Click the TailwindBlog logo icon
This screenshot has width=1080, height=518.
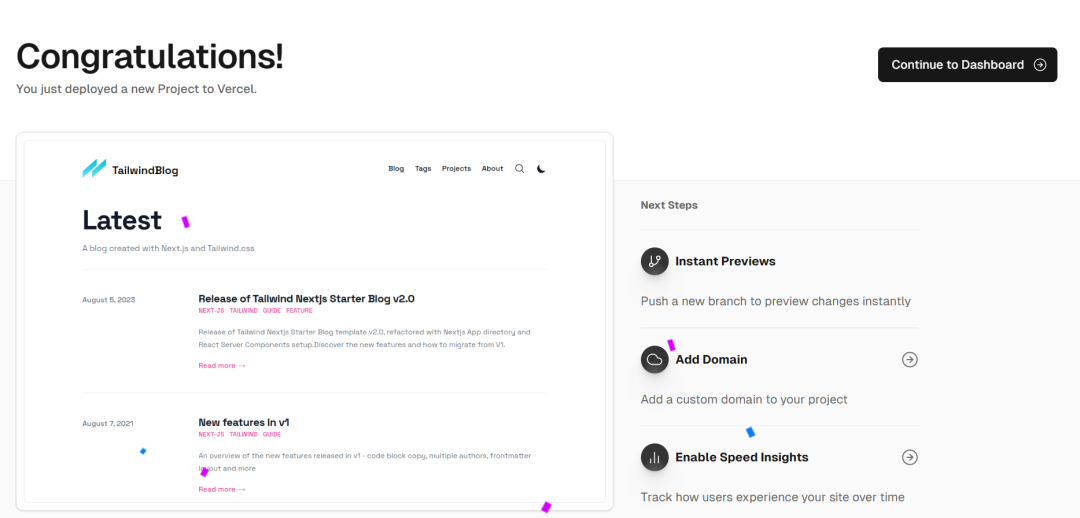94,169
